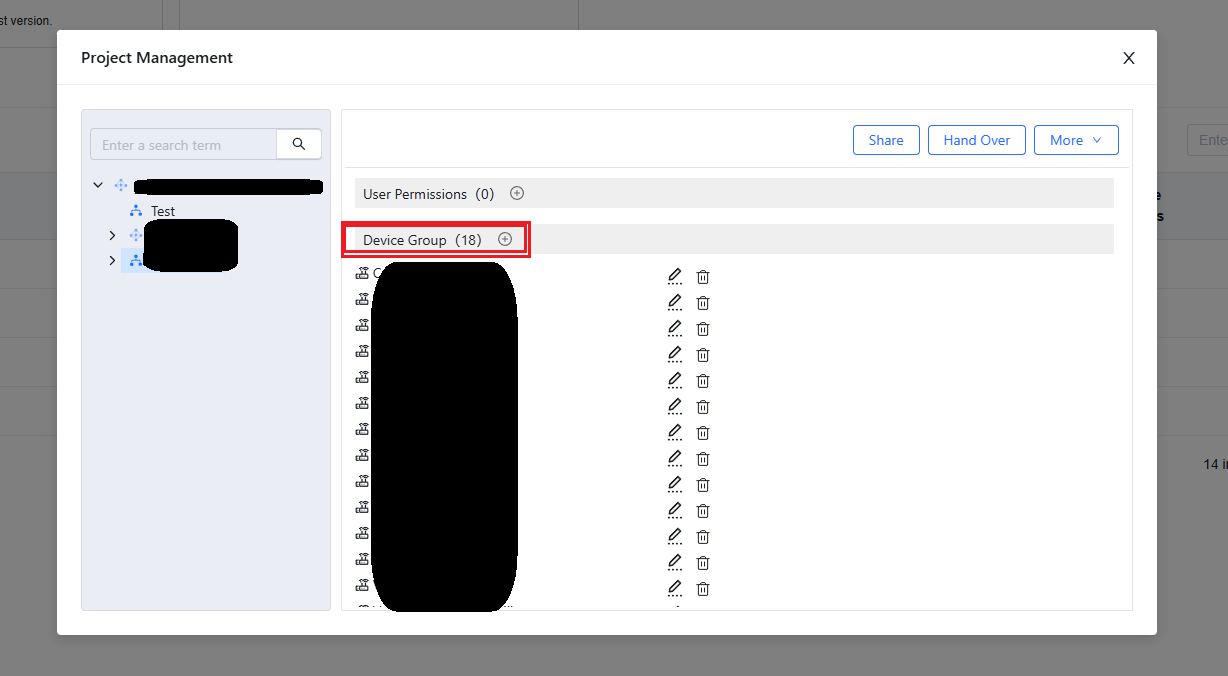Image resolution: width=1228 pixels, height=676 pixels.
Task: Click the magnifier search button
Action: [x=299, y=144]
